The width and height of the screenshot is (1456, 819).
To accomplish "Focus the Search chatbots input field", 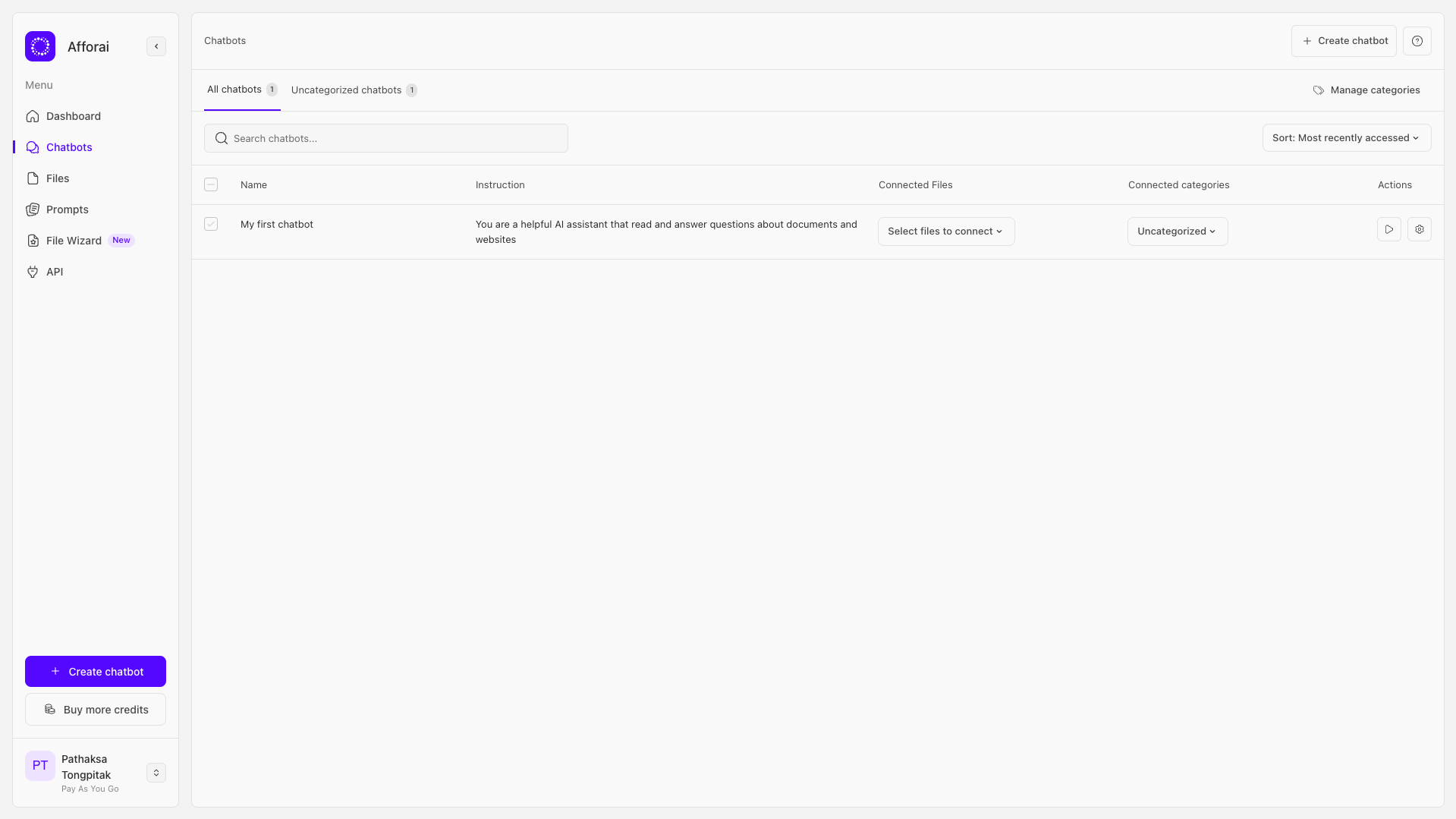I will tap(395, 138).
